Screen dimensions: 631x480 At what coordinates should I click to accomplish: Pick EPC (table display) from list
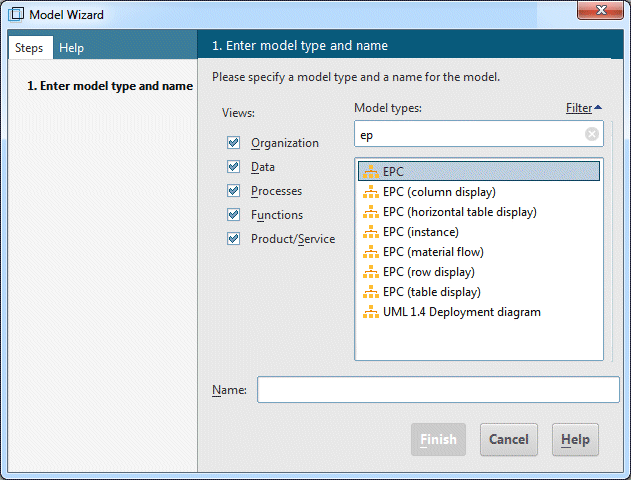[479, 292]
